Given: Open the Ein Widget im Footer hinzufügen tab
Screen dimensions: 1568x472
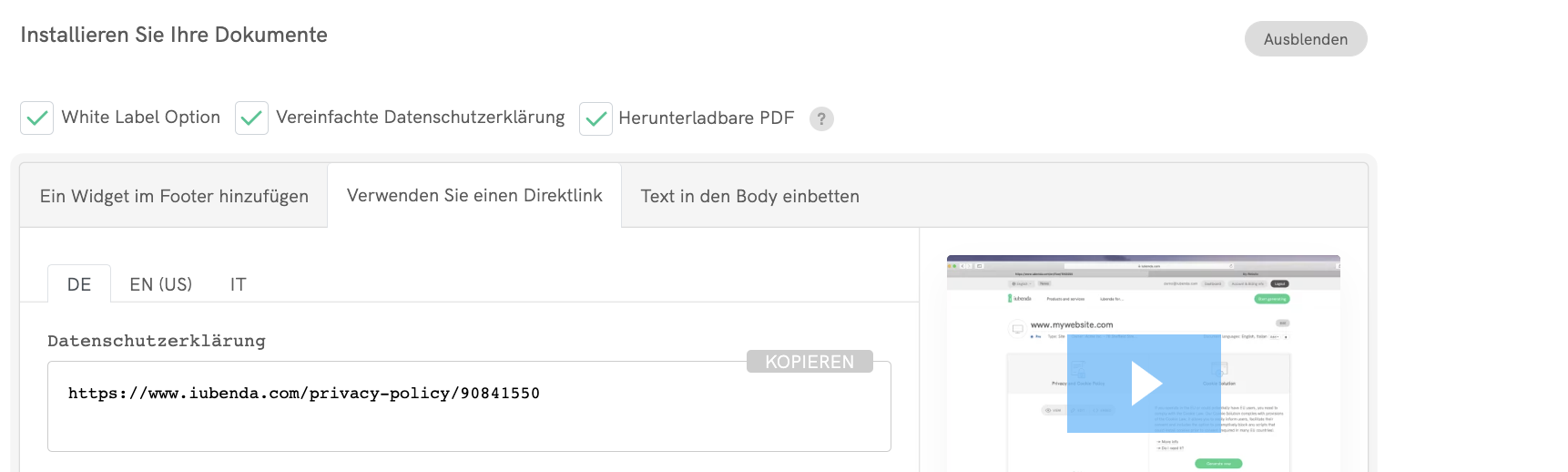Looking at the screenshot, I should click(174, 197).
